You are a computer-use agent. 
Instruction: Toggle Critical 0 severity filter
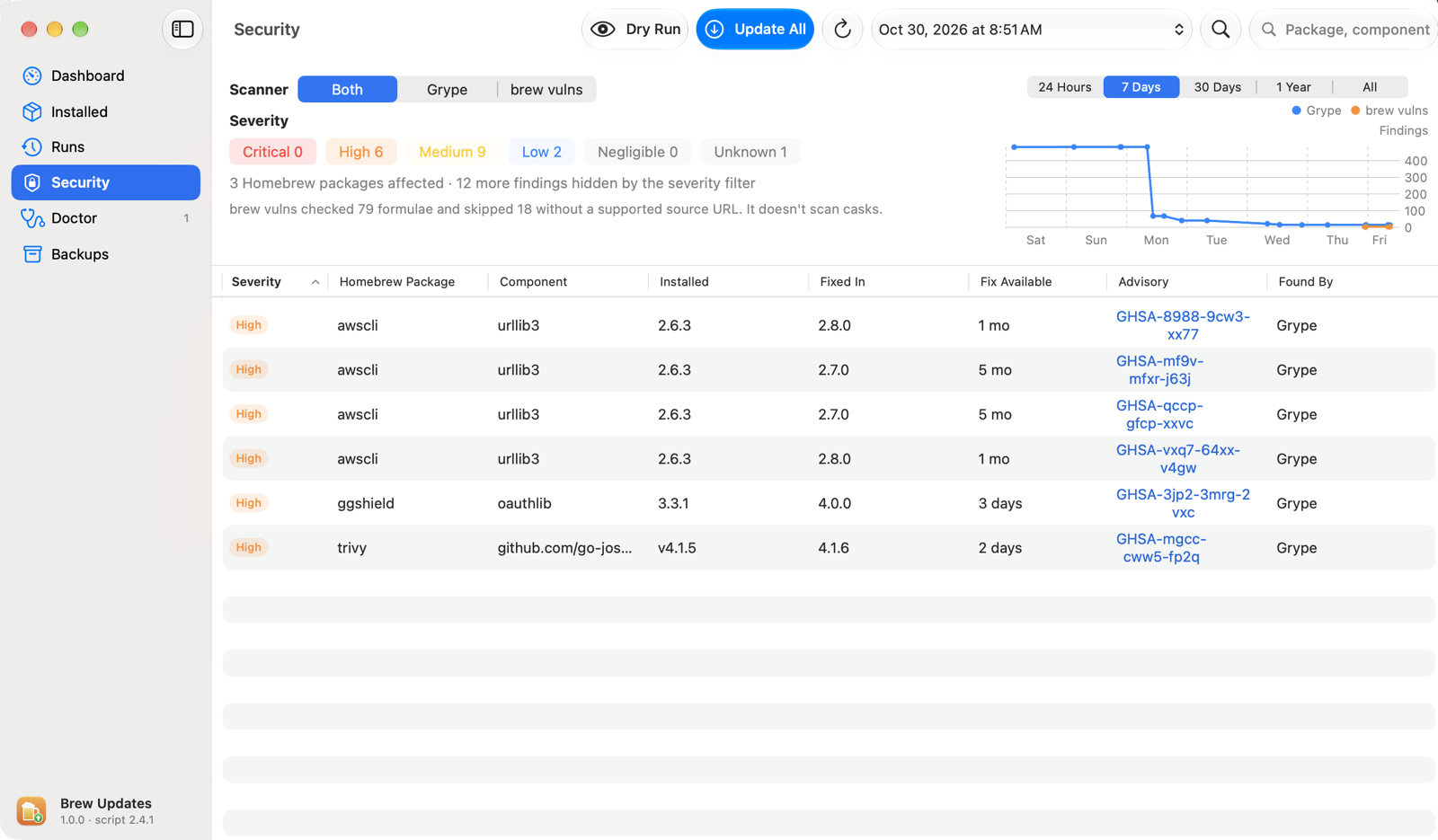[x=272, y=152]
